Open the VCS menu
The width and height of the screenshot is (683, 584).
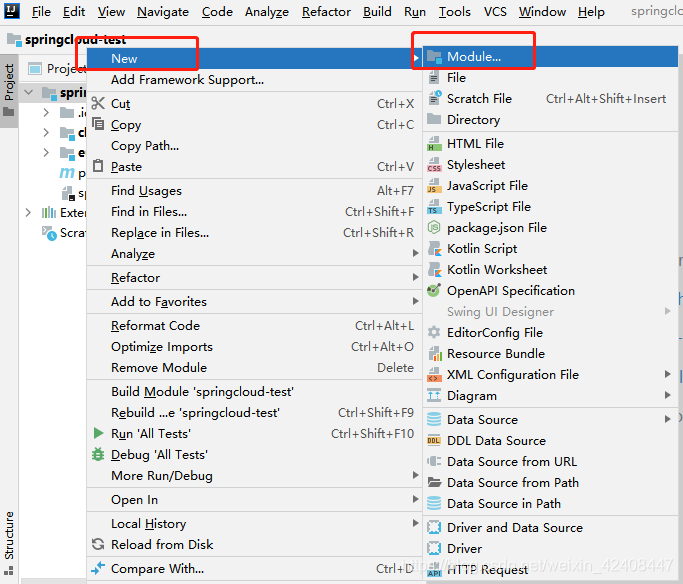[495, 12]
